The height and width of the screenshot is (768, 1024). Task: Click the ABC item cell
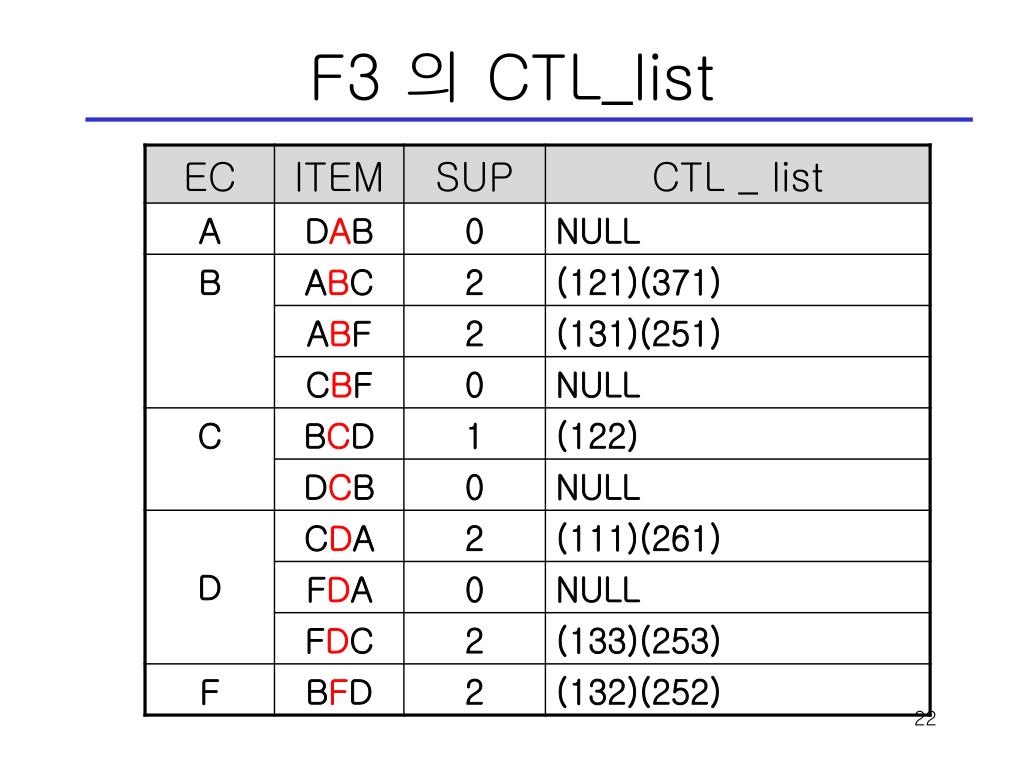pyautogui.click(x=339, y=281)
